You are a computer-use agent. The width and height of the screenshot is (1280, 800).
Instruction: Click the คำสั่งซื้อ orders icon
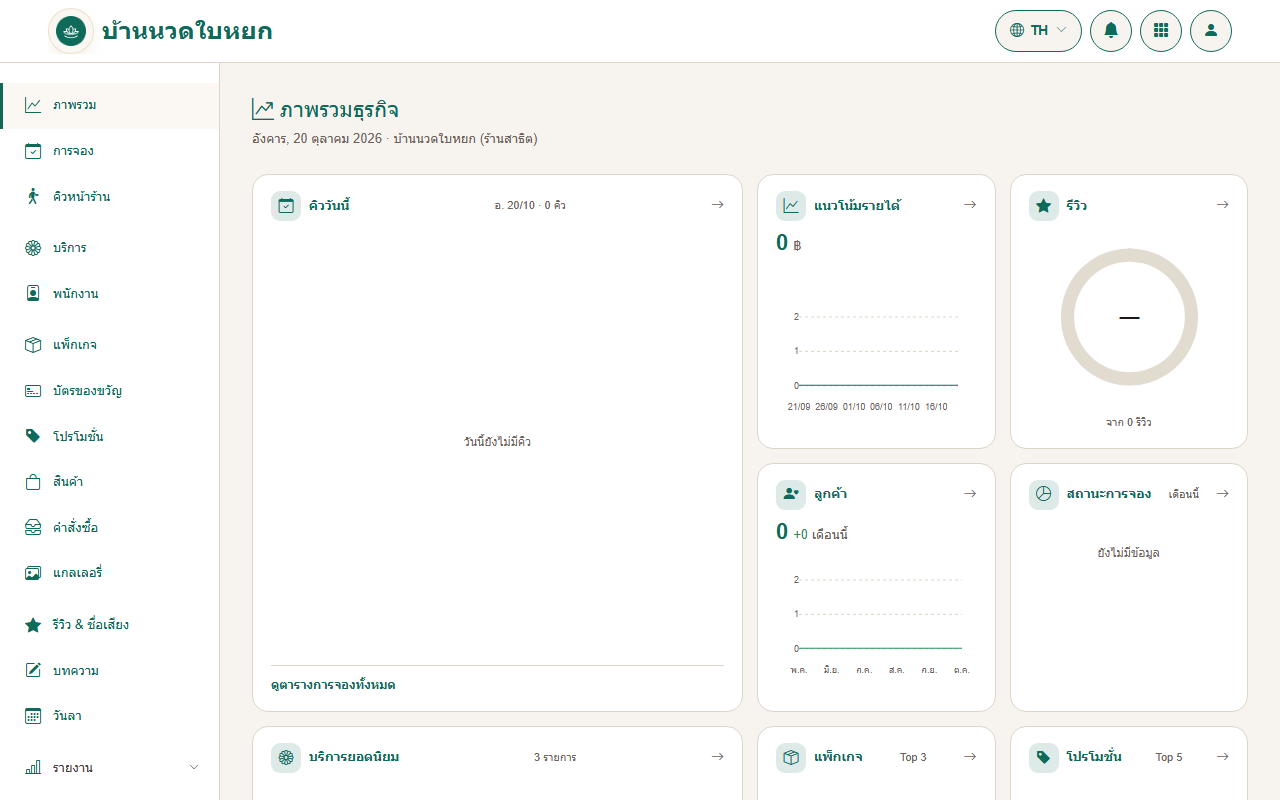point(33,527)
